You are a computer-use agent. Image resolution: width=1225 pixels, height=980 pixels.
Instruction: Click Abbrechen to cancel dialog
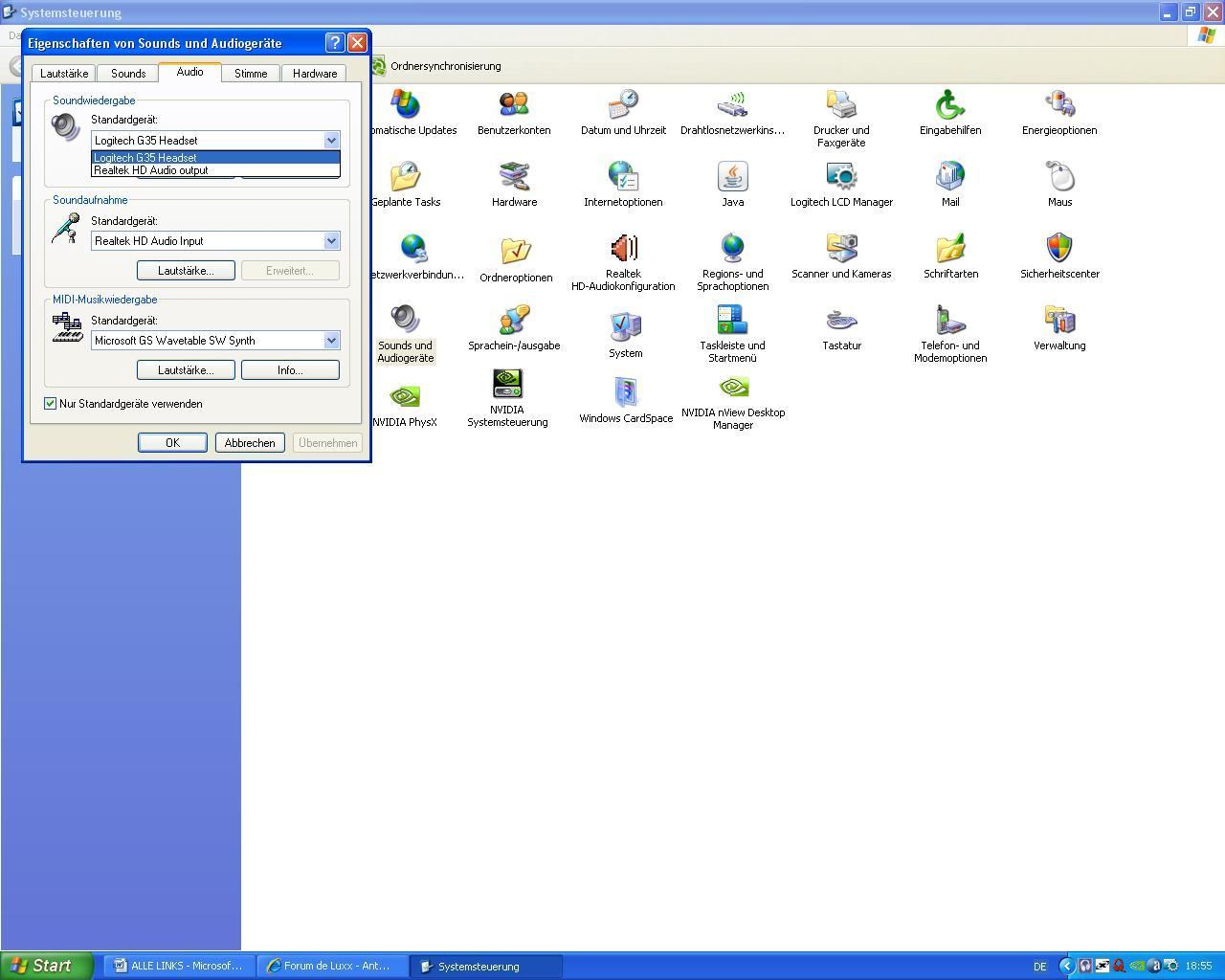click(x=250, y=443)
